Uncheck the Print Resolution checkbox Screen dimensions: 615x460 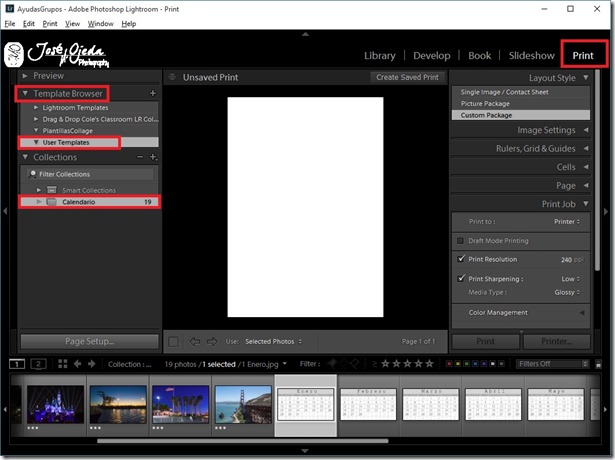tap(461, 259)
